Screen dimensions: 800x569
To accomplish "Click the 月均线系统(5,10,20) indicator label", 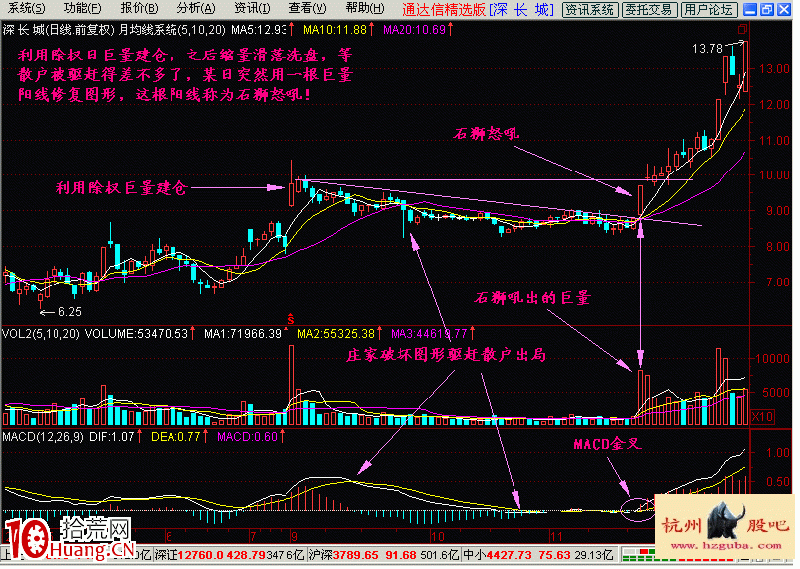I will tap(172, 30).
